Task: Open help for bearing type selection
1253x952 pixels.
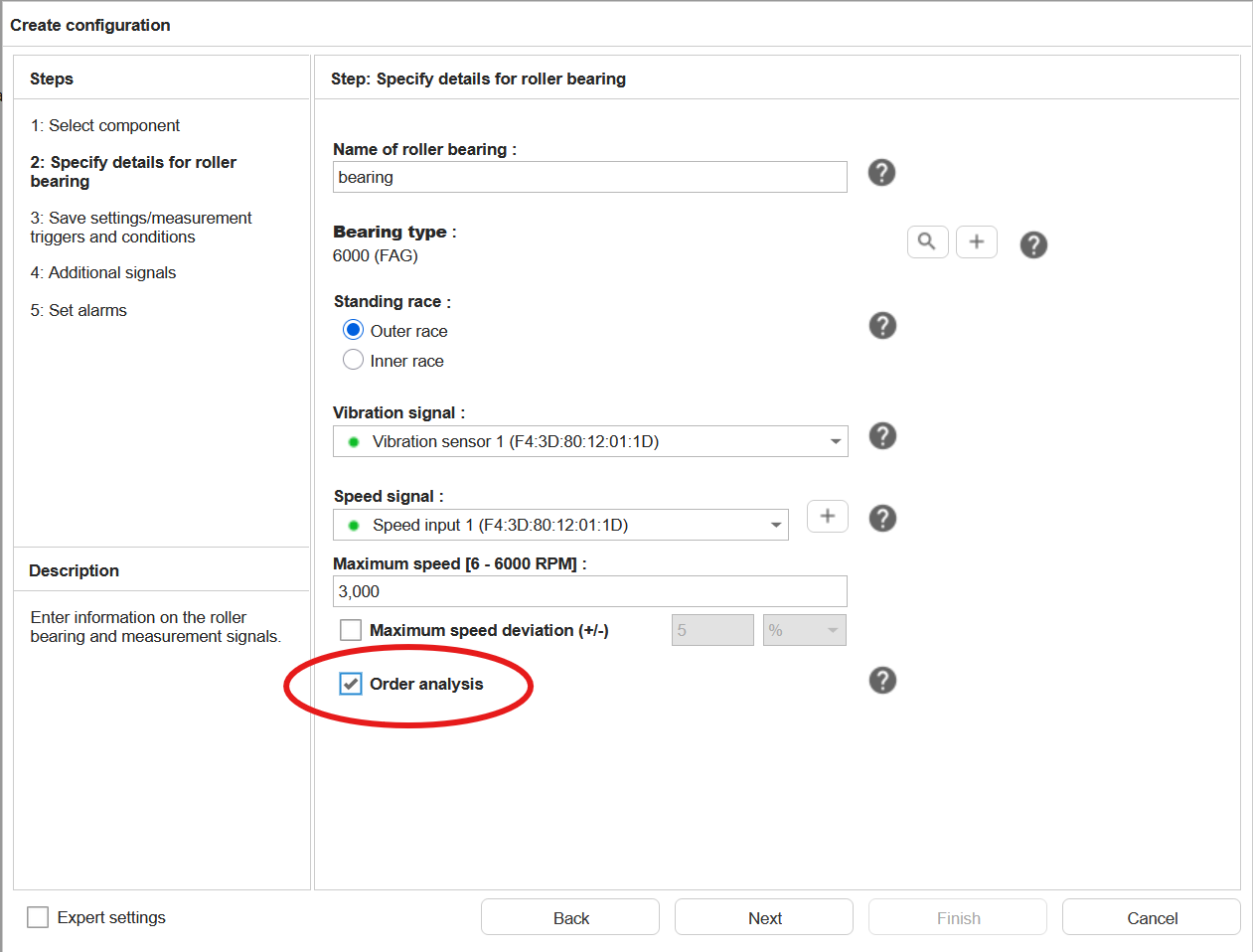Action: click(1033, 242)
